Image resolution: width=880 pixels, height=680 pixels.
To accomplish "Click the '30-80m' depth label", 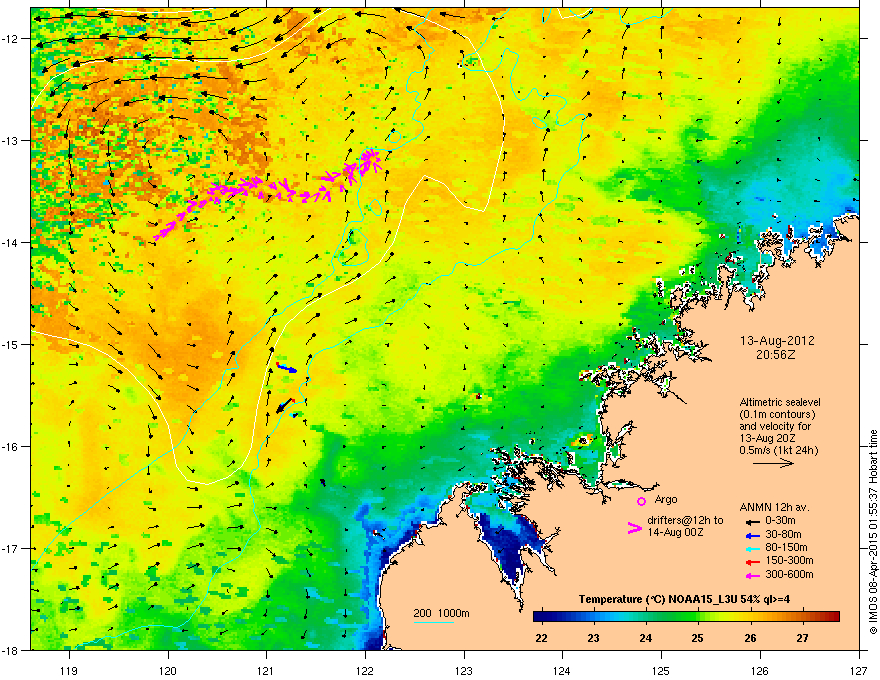I will coord(783,534).
